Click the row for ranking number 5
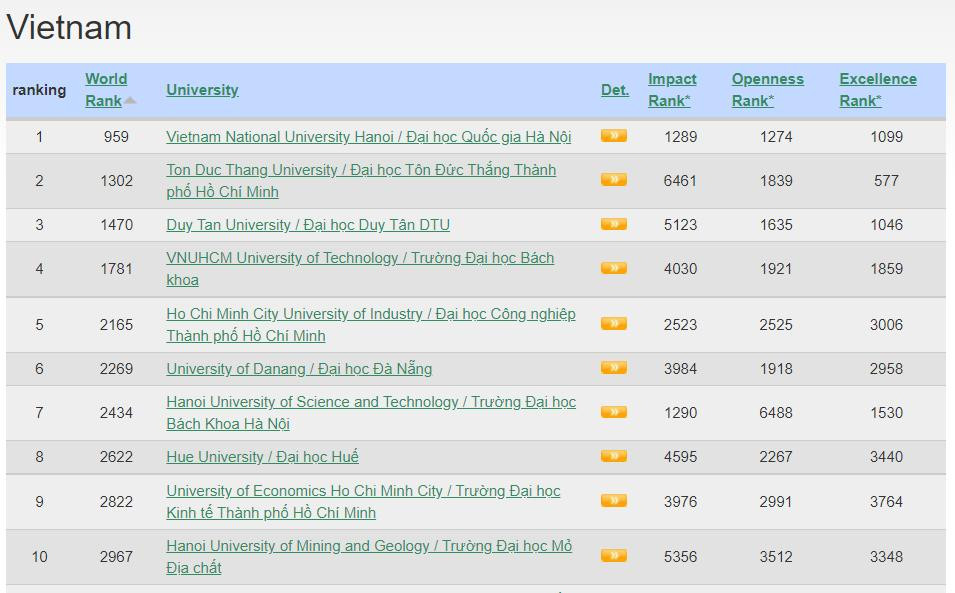Image resolution: width=955 pixels, height=593 pixels. point(39,324)
